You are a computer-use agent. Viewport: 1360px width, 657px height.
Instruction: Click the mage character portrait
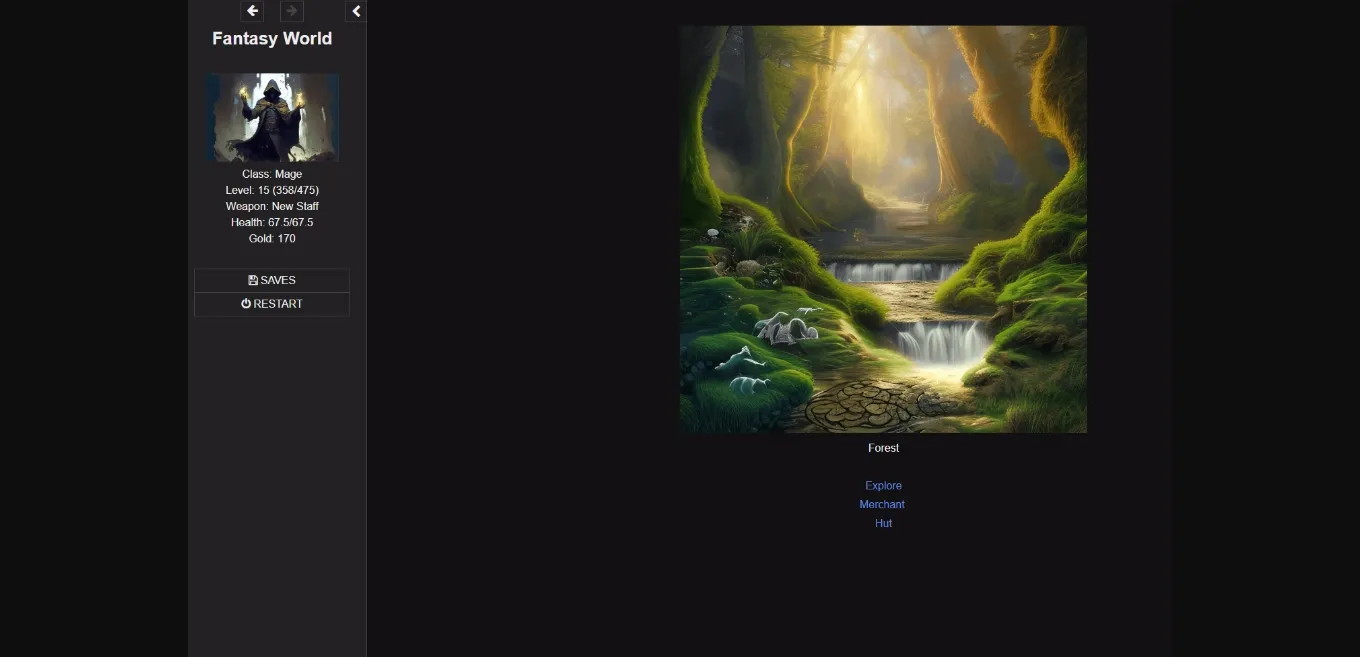272,117
